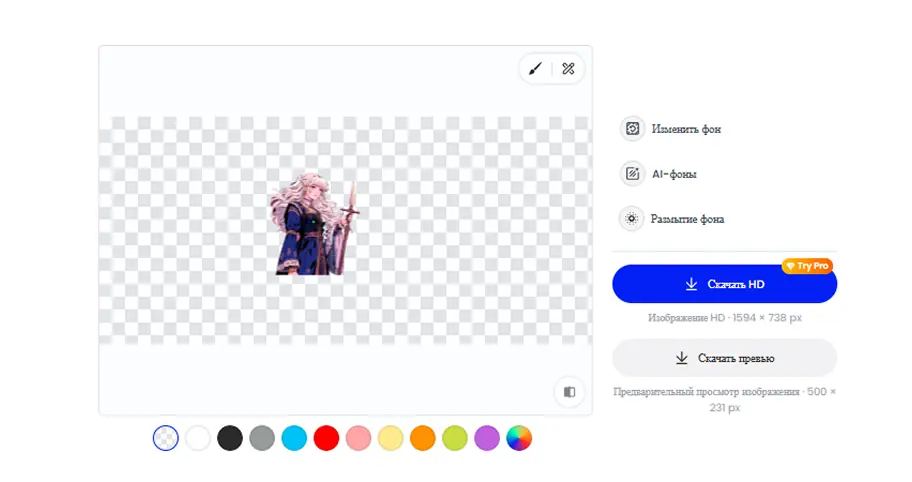Screen dimensions: 912x482
Task: Select the transparent background swatch
Action: [x=166, y=438]
